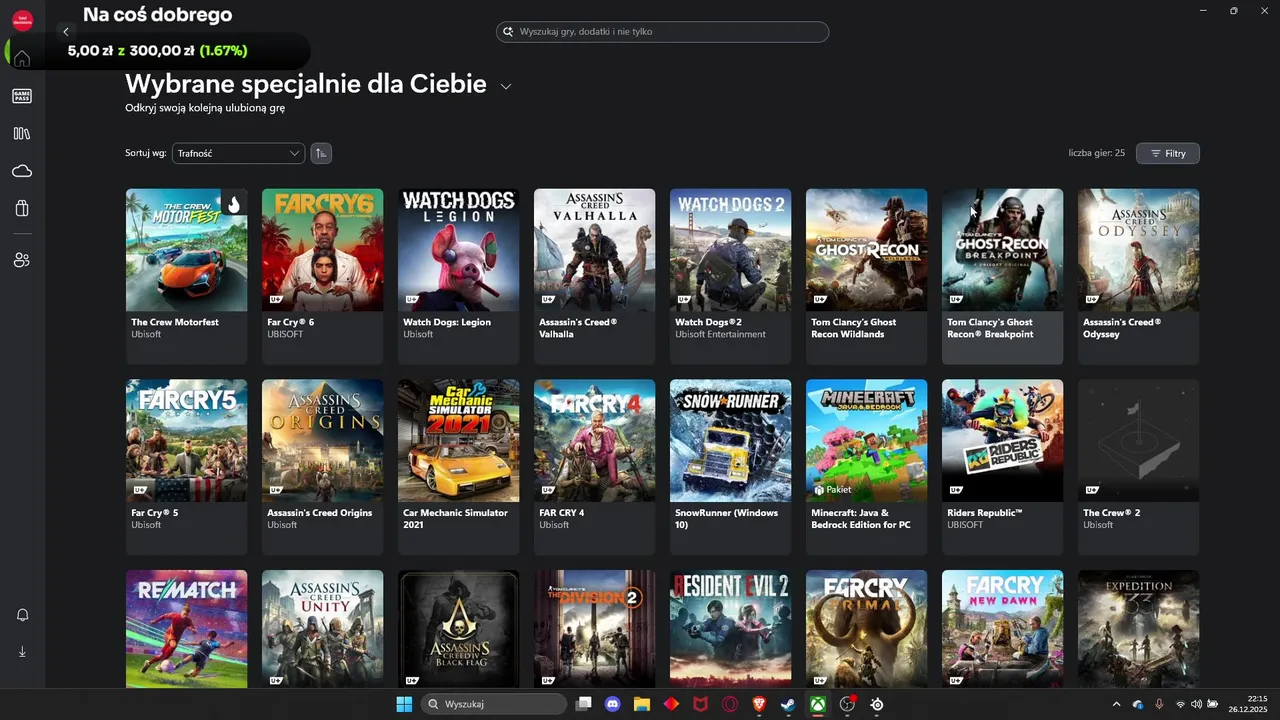Screen dimensions: 1280x720
Task: Open the Sortuj wg Trafność dropdown
Action: point(238,153)
